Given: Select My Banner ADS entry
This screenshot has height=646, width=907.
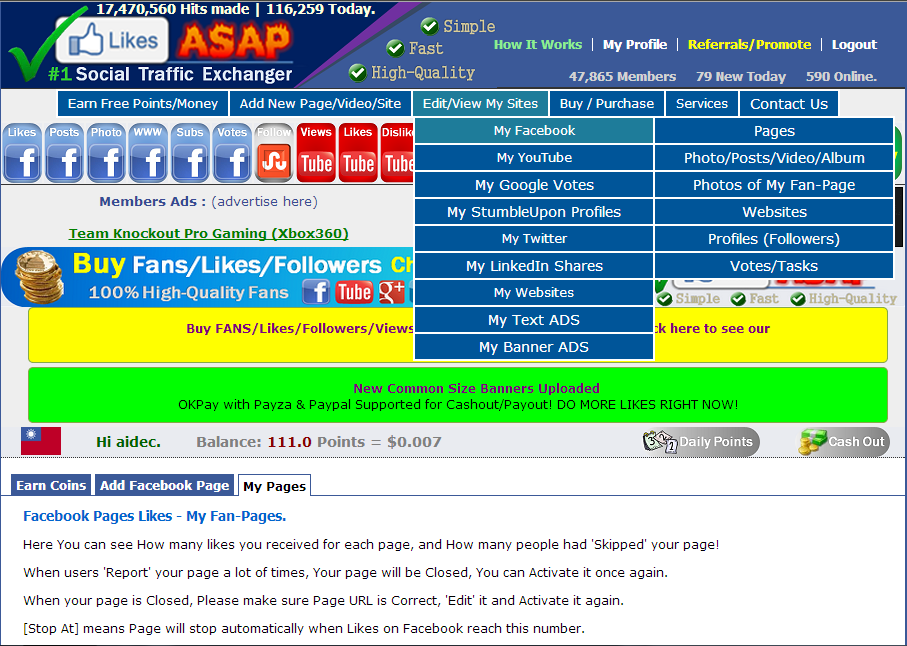Looking at the screenshot, I should [534, 346].
